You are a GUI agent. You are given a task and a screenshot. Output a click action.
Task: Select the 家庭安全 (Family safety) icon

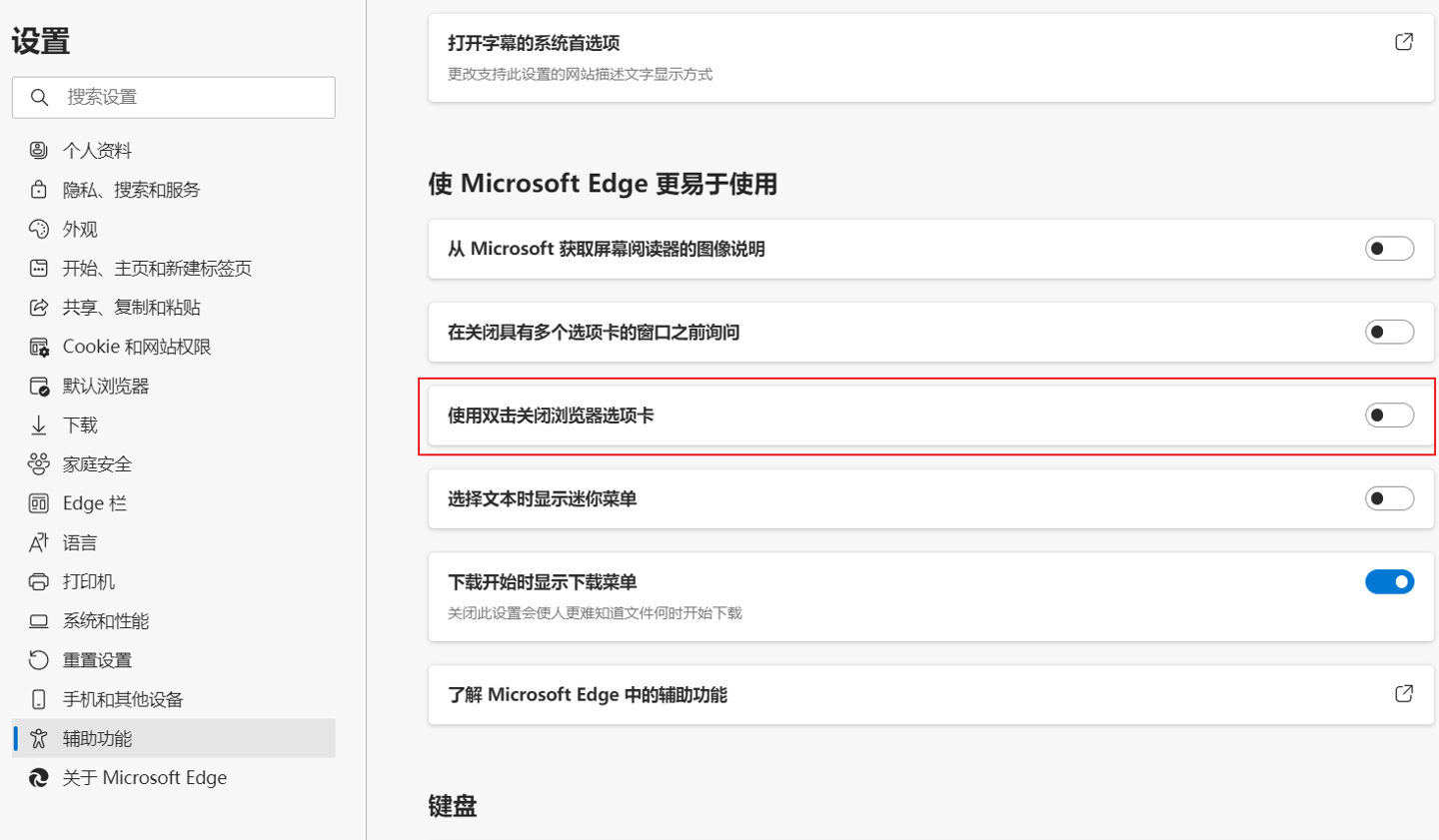coord(37,462)
